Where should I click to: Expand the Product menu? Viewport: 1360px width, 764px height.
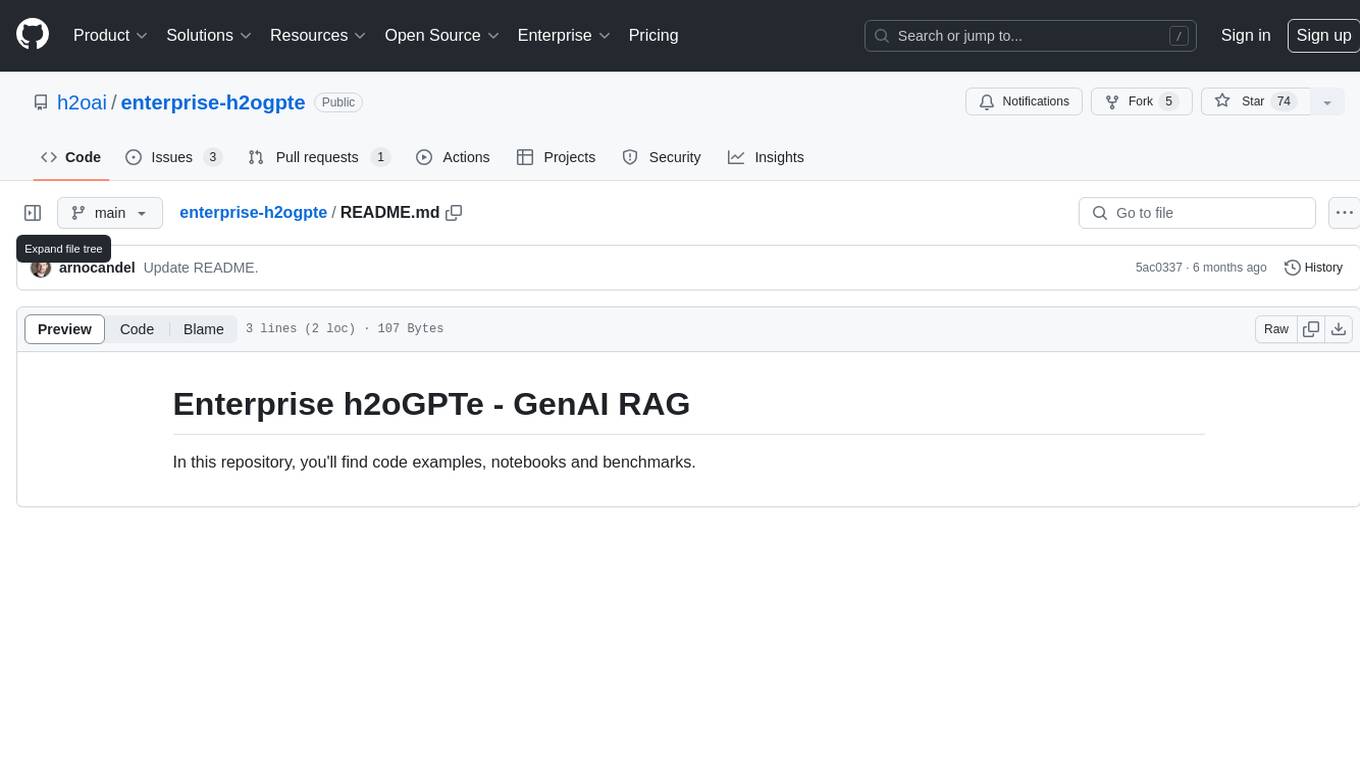110,35
